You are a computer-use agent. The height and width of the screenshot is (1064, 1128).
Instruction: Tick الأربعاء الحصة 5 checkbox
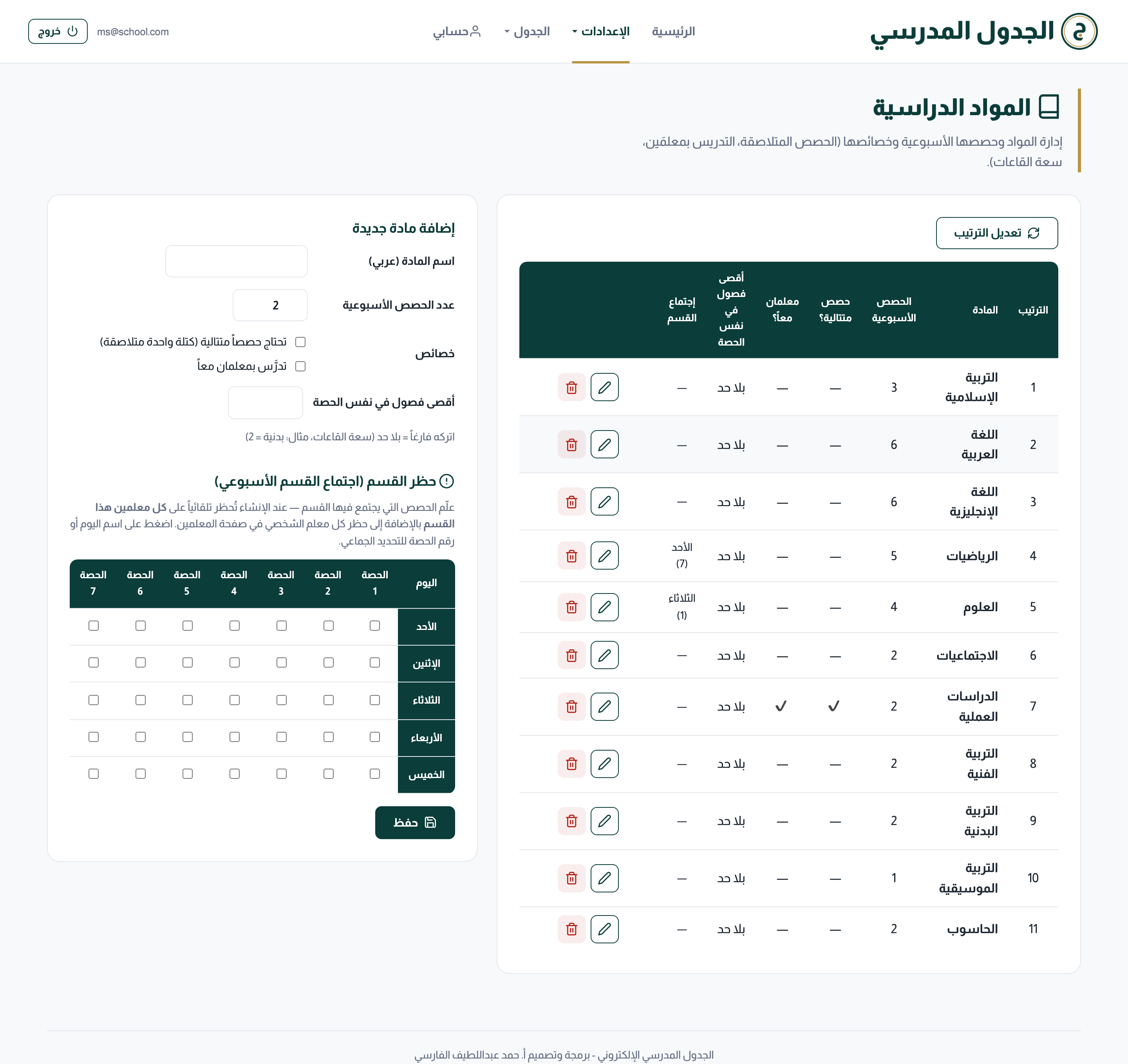pyautogui.click(x=187, y=736)
